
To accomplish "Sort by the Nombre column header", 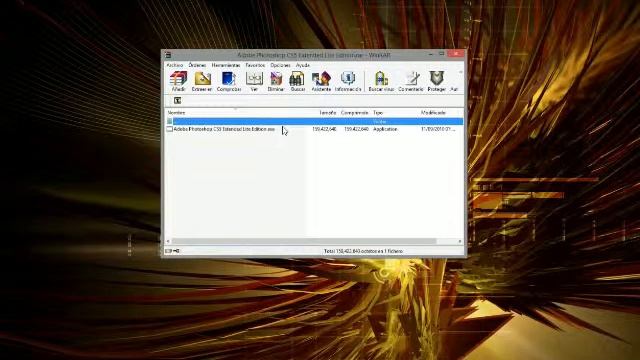I will 176,113.
